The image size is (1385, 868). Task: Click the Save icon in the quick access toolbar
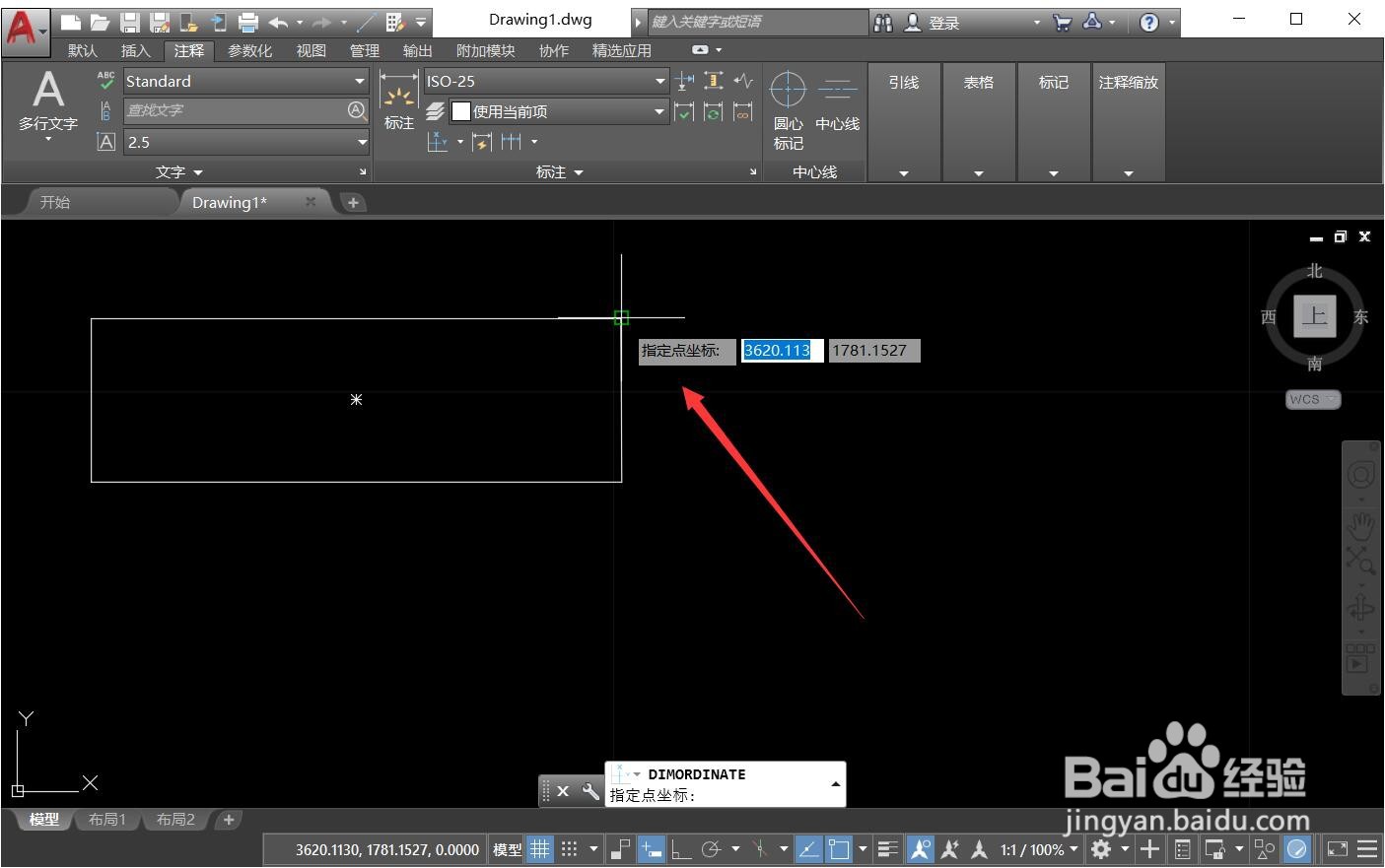(x=129, y=22)
